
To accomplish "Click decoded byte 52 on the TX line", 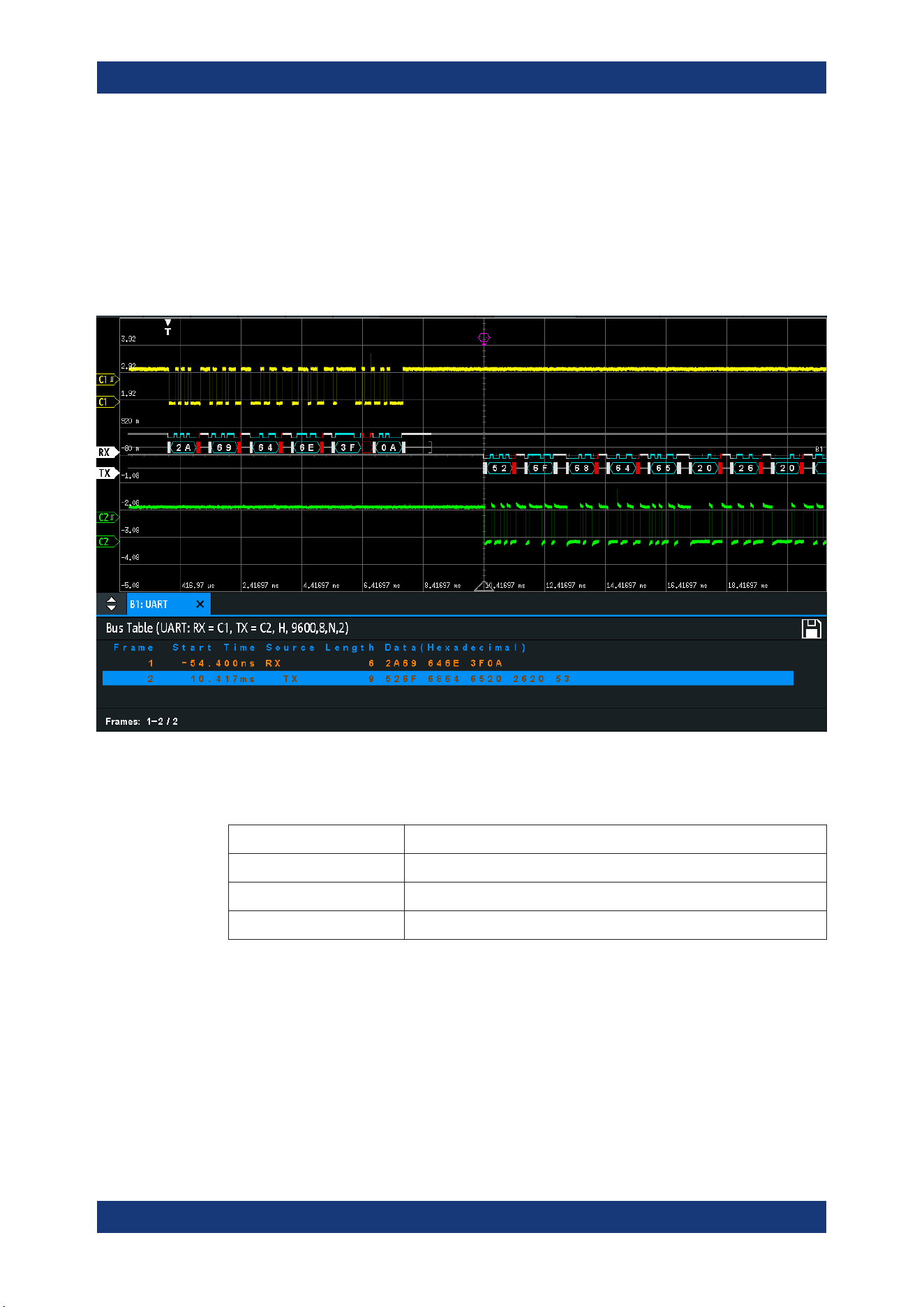I will pos(500,468).
